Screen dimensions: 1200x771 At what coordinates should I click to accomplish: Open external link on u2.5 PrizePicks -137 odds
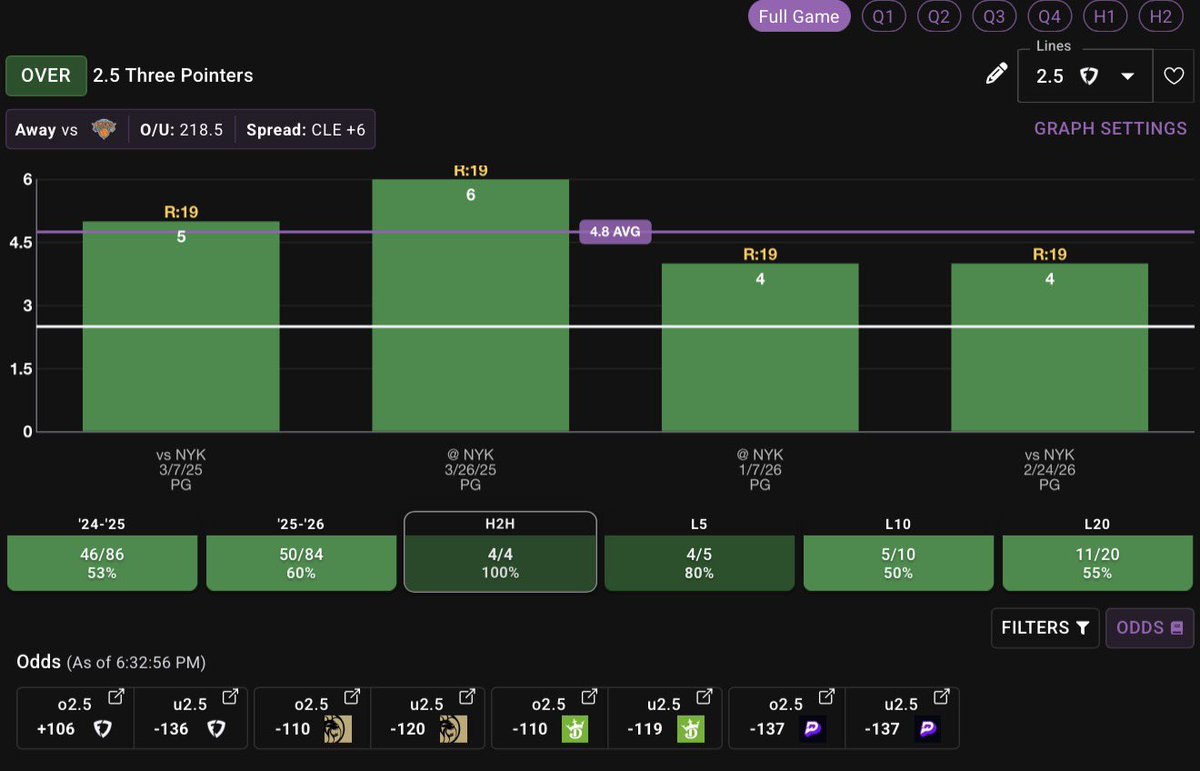942,696
